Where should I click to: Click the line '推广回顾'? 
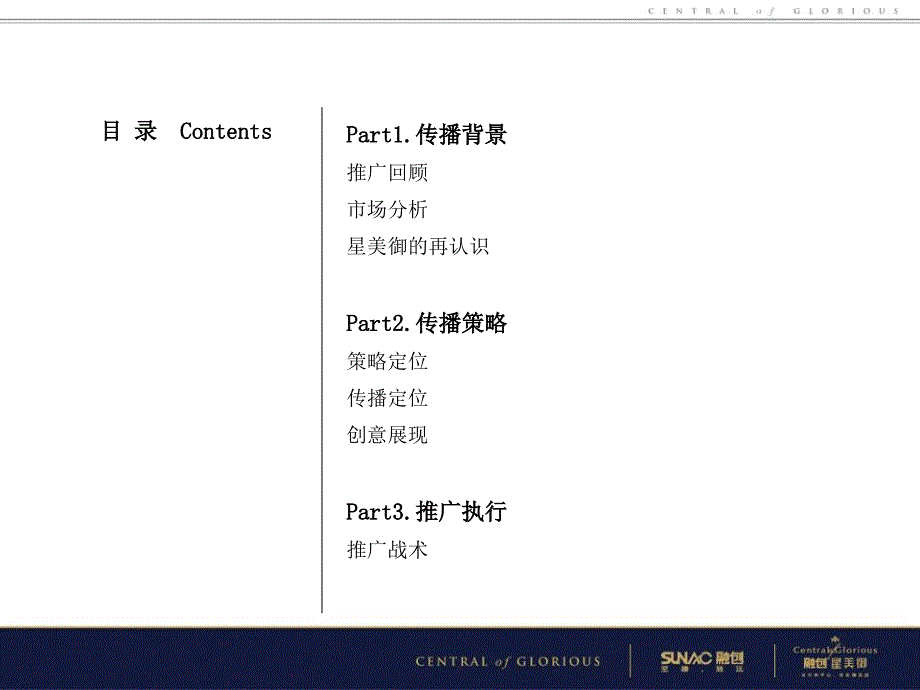click(x=387, y=172)
